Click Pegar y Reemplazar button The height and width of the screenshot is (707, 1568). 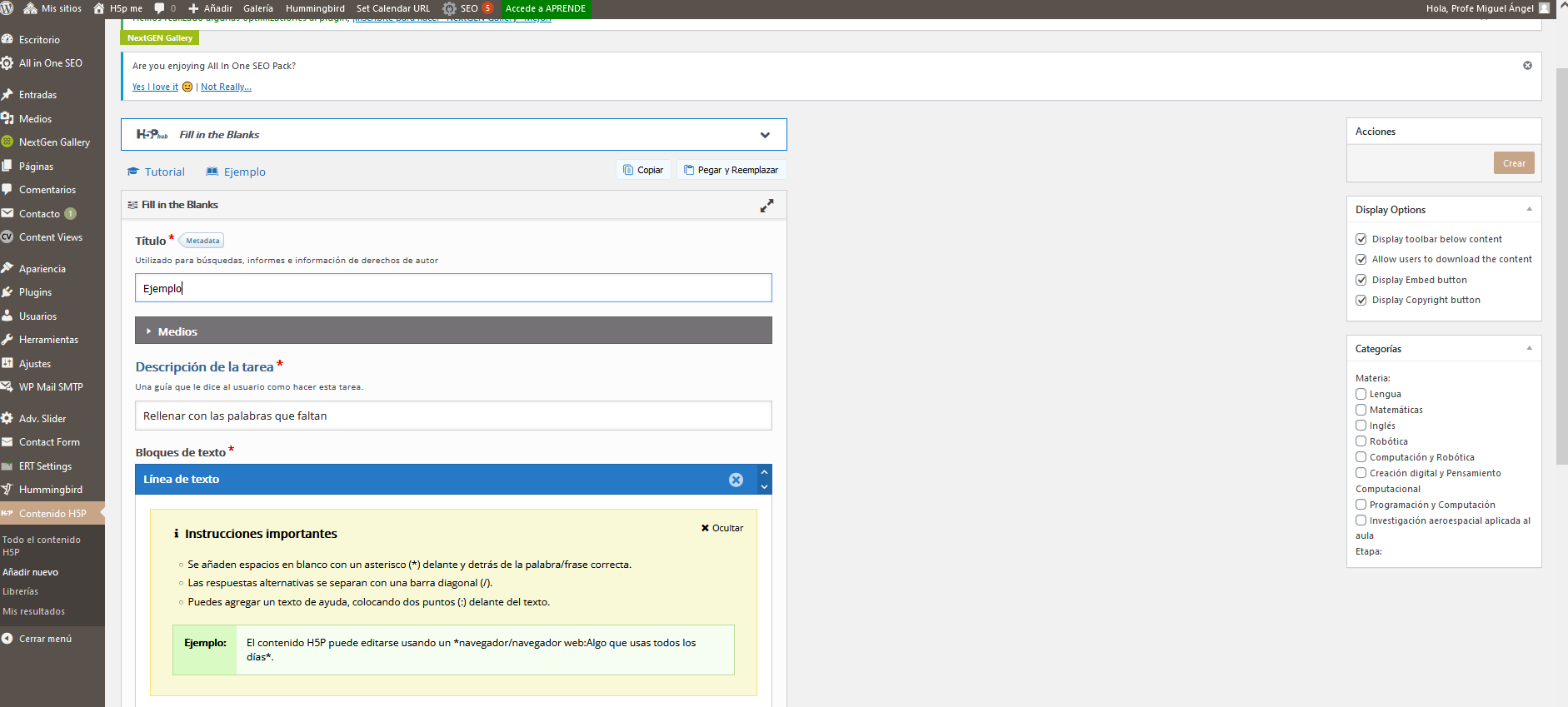(x=731, y=170)
